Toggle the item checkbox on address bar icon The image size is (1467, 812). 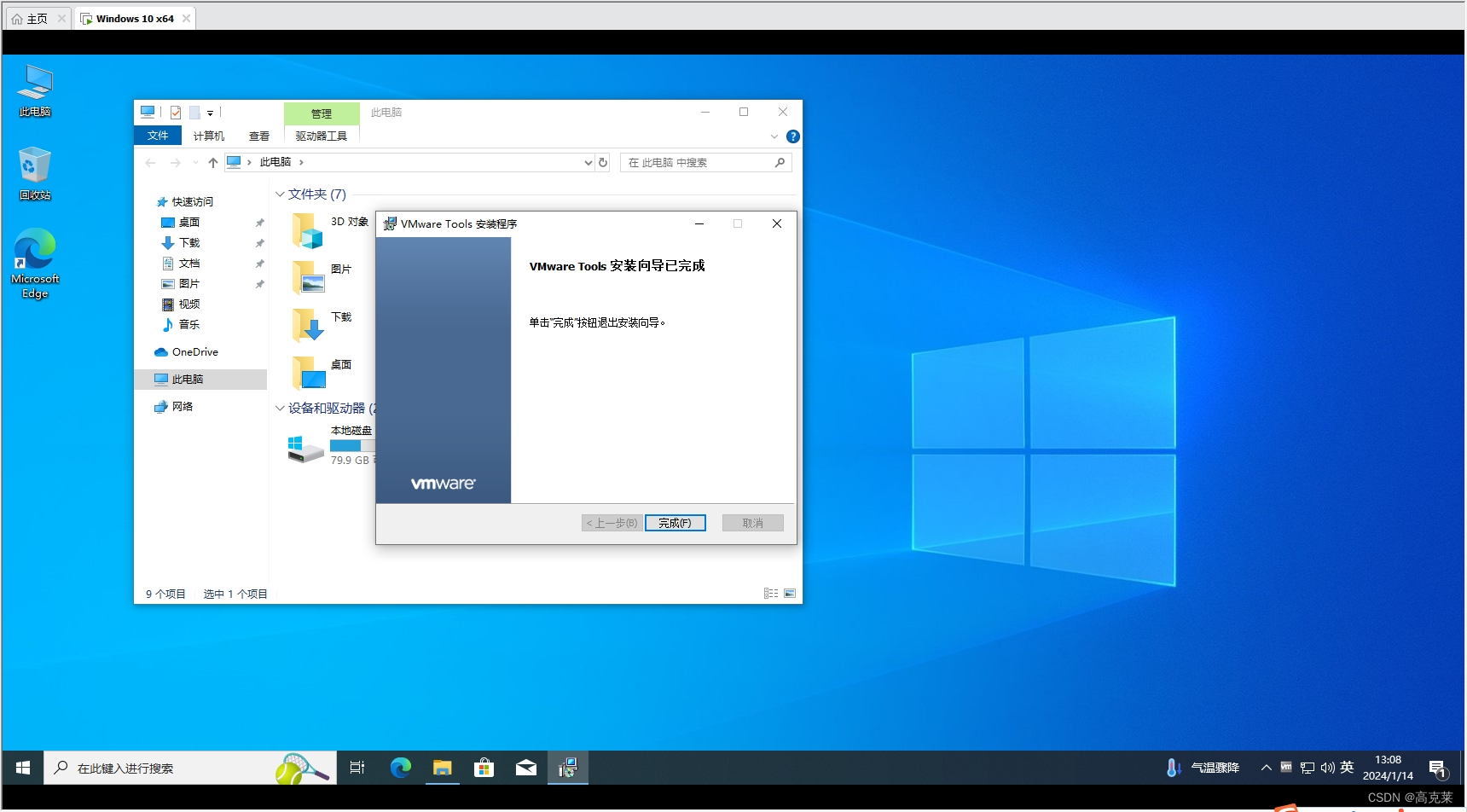pos(175,112)
